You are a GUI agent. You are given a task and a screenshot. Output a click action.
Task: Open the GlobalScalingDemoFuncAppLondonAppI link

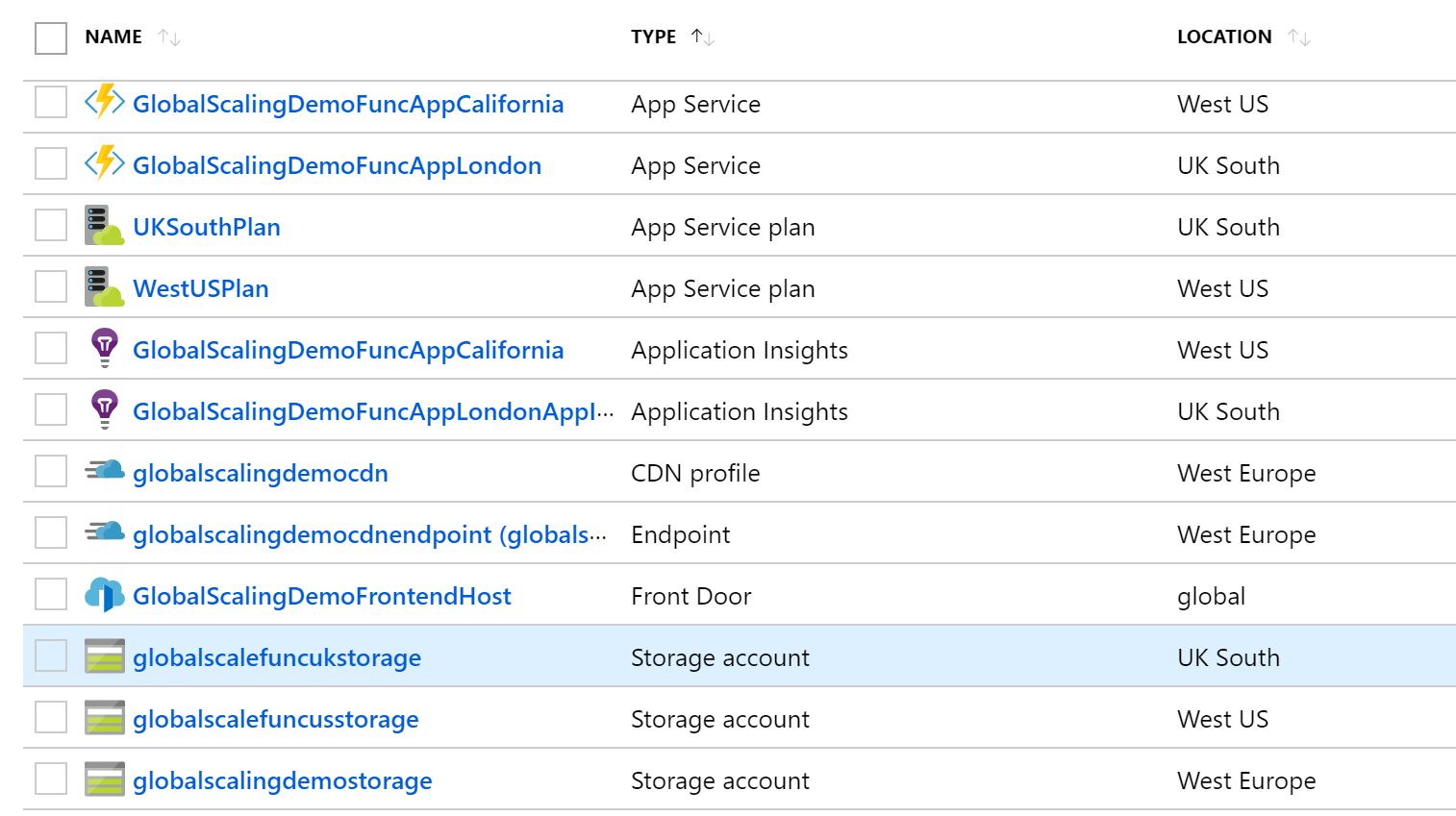[x=373, y=411]
